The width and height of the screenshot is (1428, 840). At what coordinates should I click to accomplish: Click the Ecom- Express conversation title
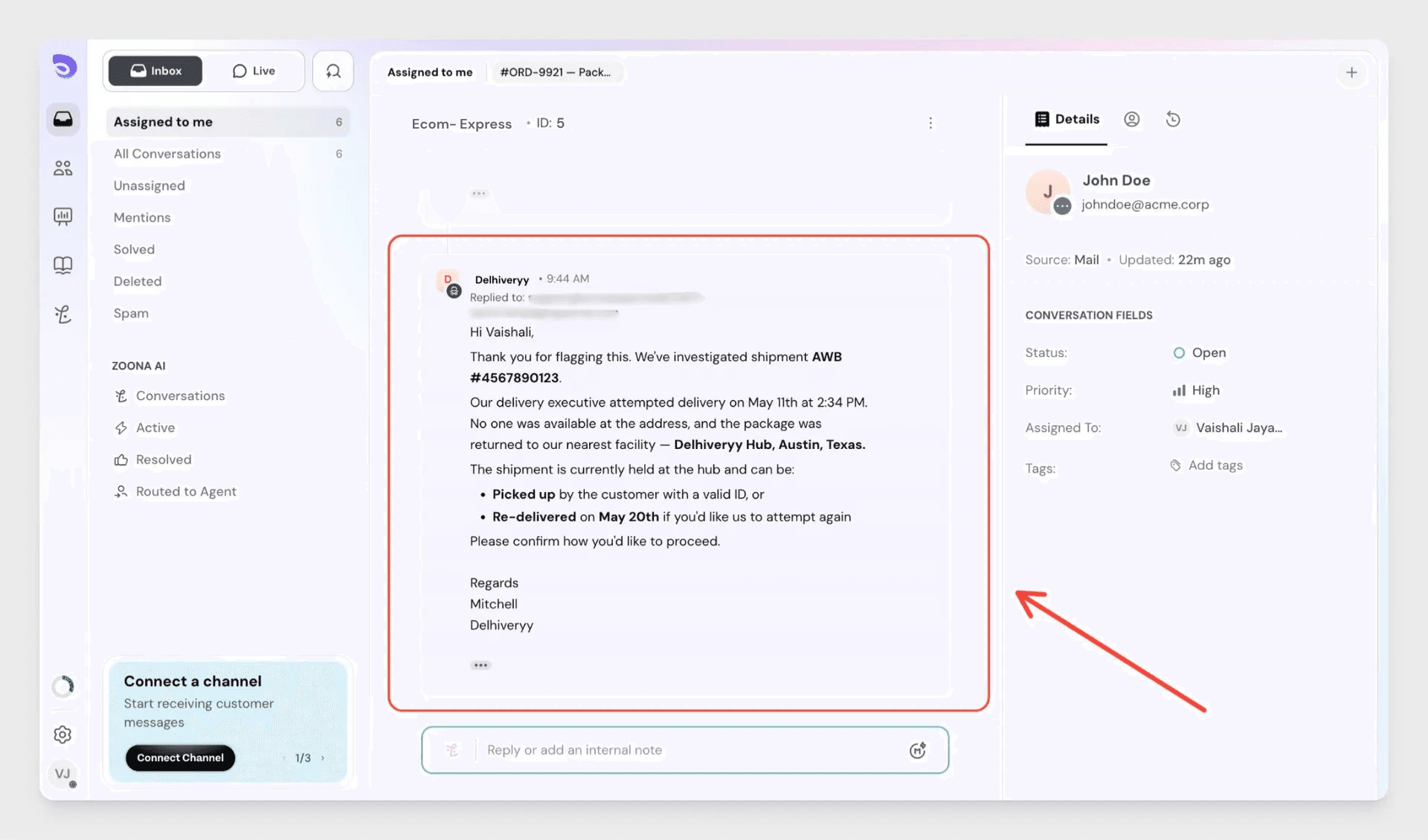click(x=462, y=123)
